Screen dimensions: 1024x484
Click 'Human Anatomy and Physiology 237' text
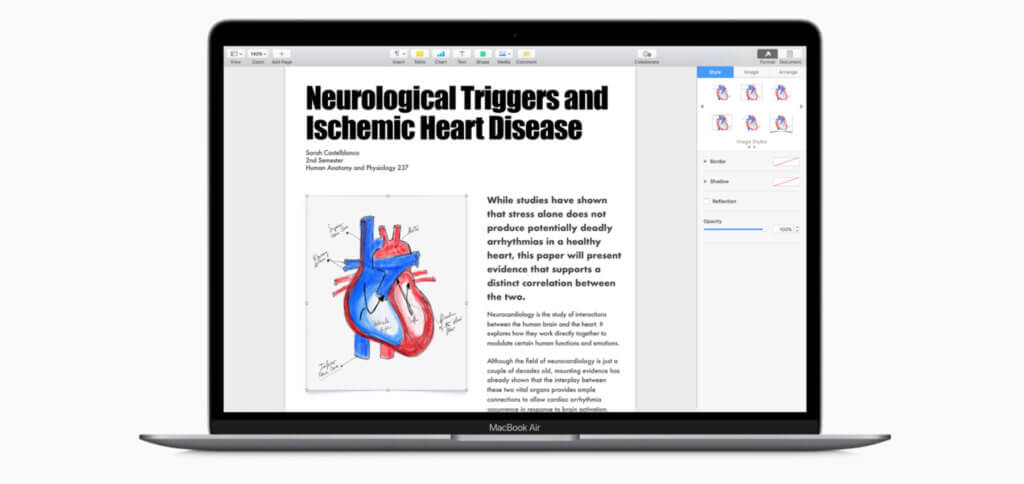pos(357,168)
